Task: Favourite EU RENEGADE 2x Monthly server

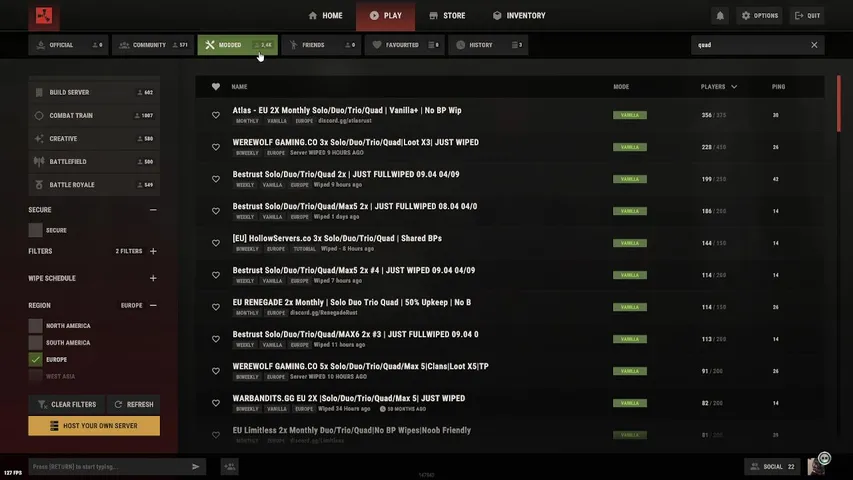Action: click(x=216, y=307)
